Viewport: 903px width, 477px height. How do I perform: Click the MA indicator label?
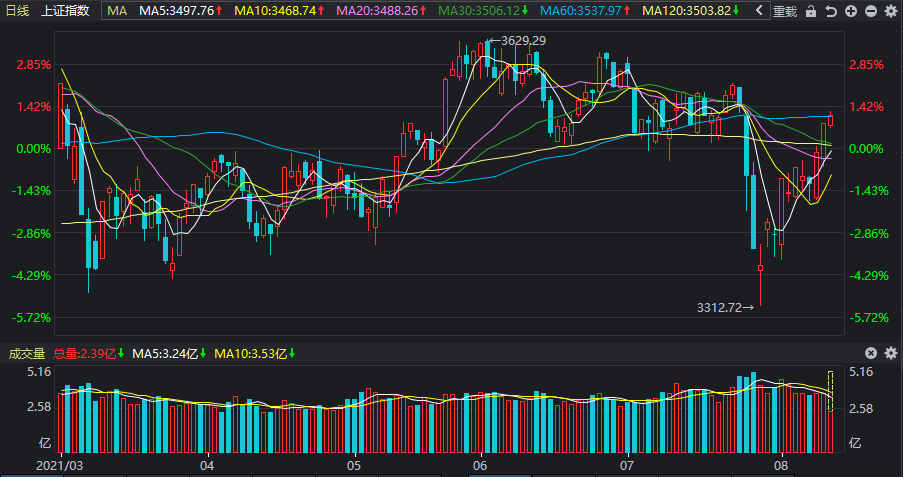pyautogui.click(x=117, y=10)
